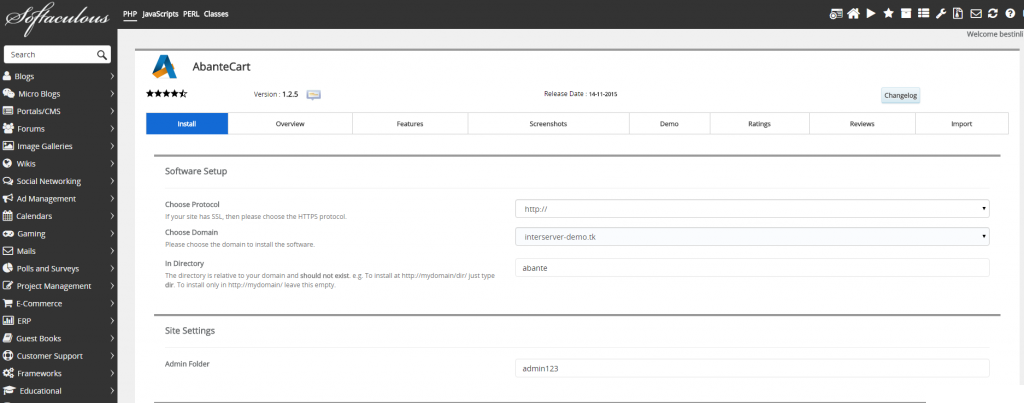Open backups zip file icon

pos(958,14)
